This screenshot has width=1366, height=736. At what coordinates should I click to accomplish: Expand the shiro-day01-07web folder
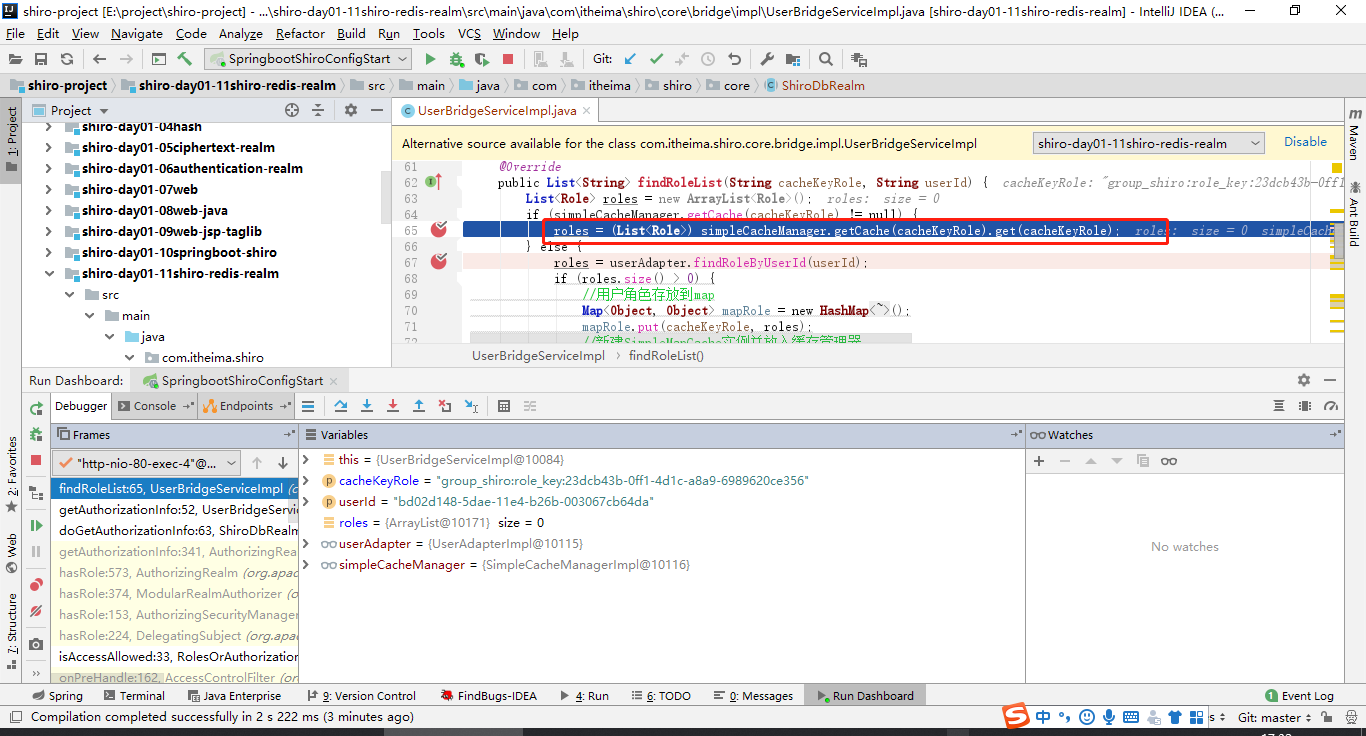pos(48,189)
